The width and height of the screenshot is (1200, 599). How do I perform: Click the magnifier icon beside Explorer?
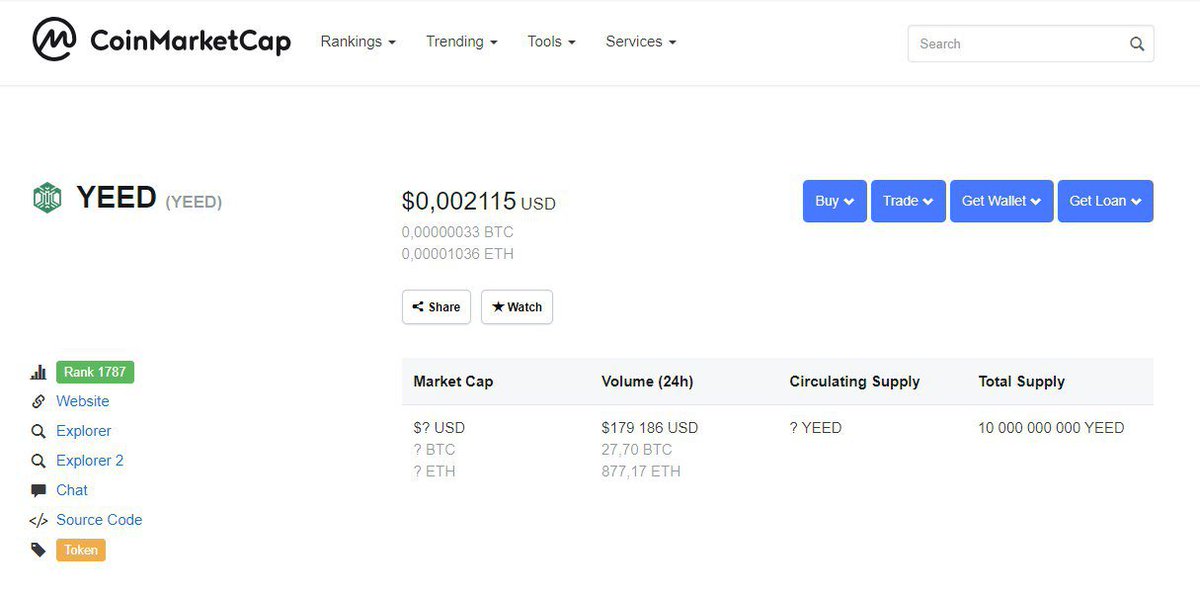click(x=39, y=432)
